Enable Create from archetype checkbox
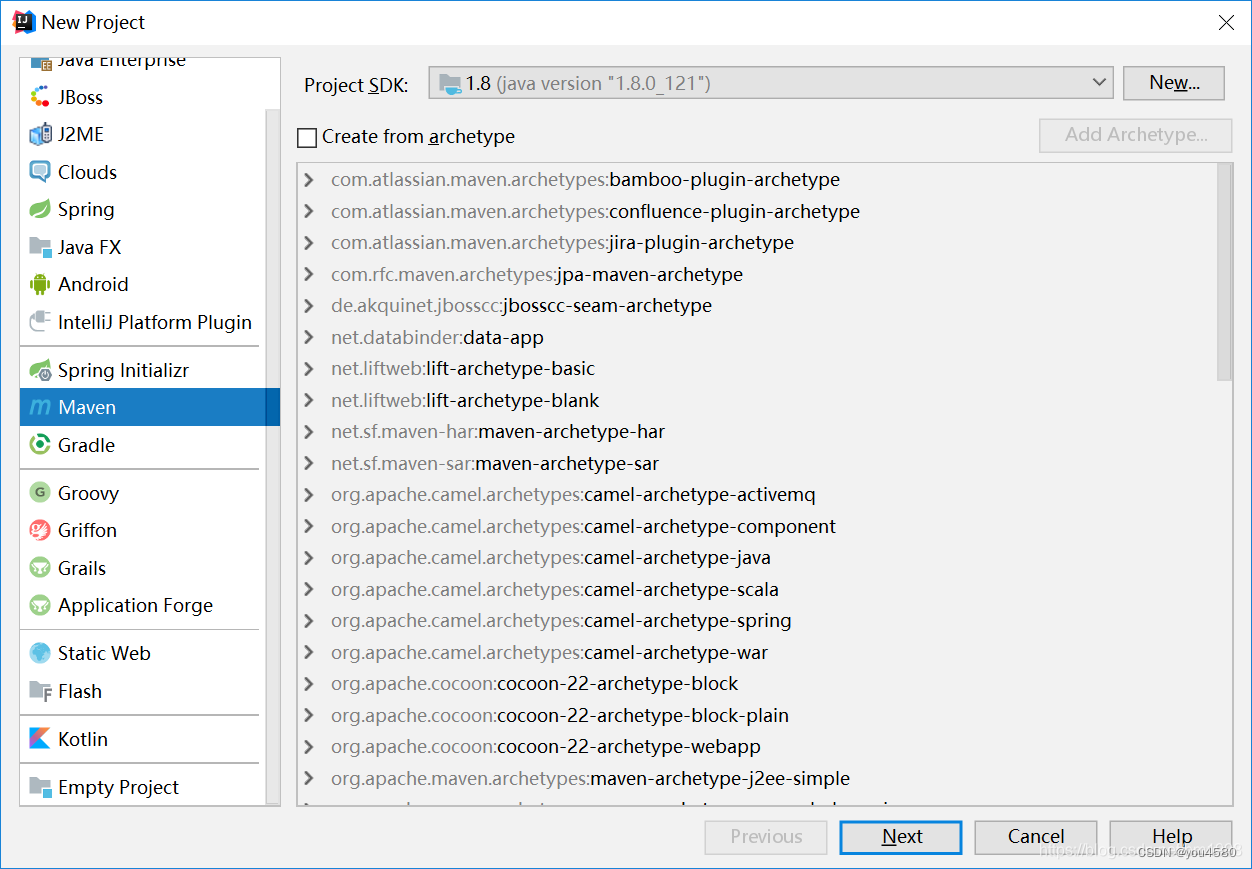1252x869 pixels. tap(307, 137)
